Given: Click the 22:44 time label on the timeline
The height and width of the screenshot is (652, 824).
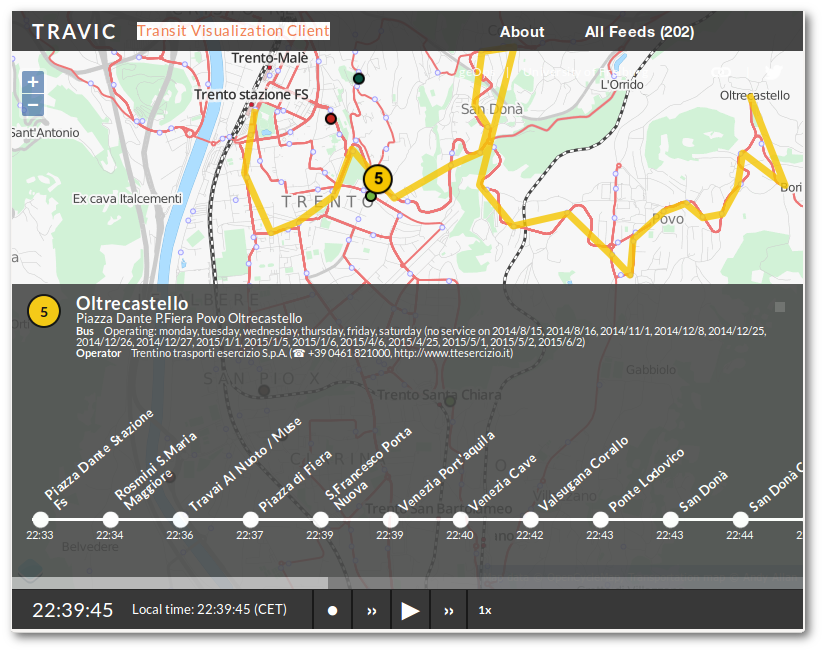Looking at the screenshot, I should (740, 535).
